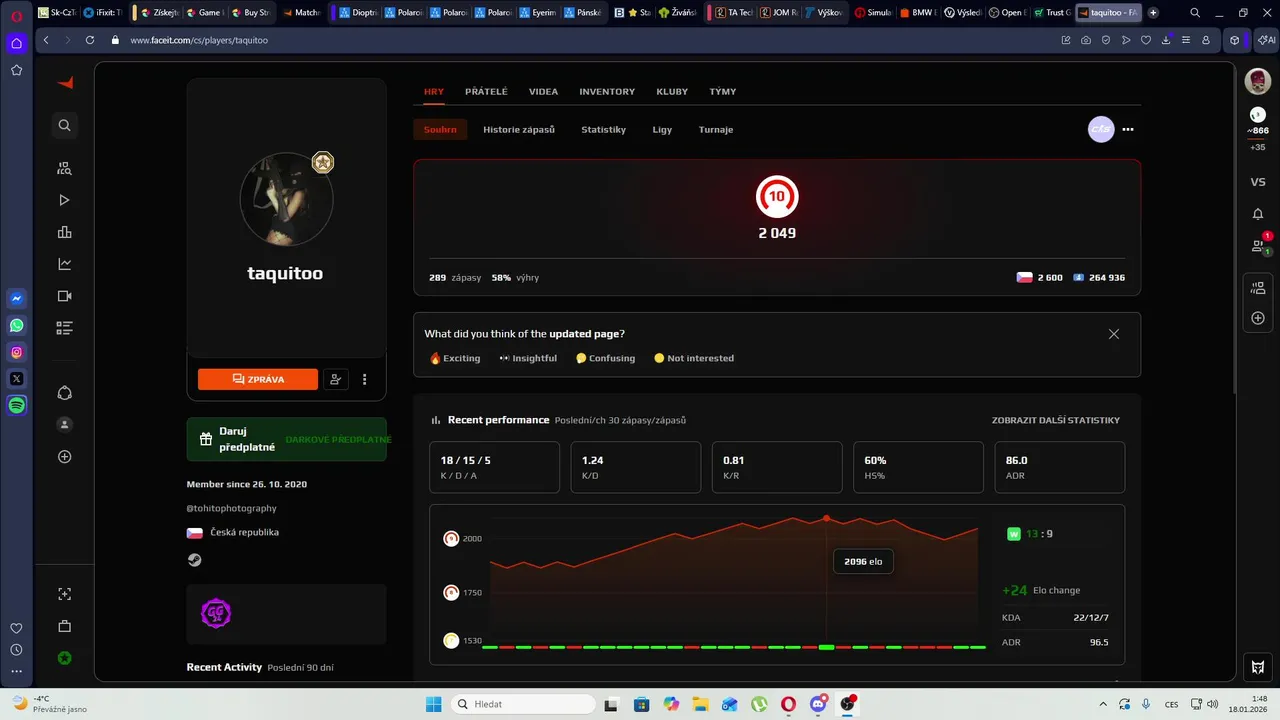The image size is (1280, 720).
Task: Click the Windows Start button
Action: pos(433,704)
